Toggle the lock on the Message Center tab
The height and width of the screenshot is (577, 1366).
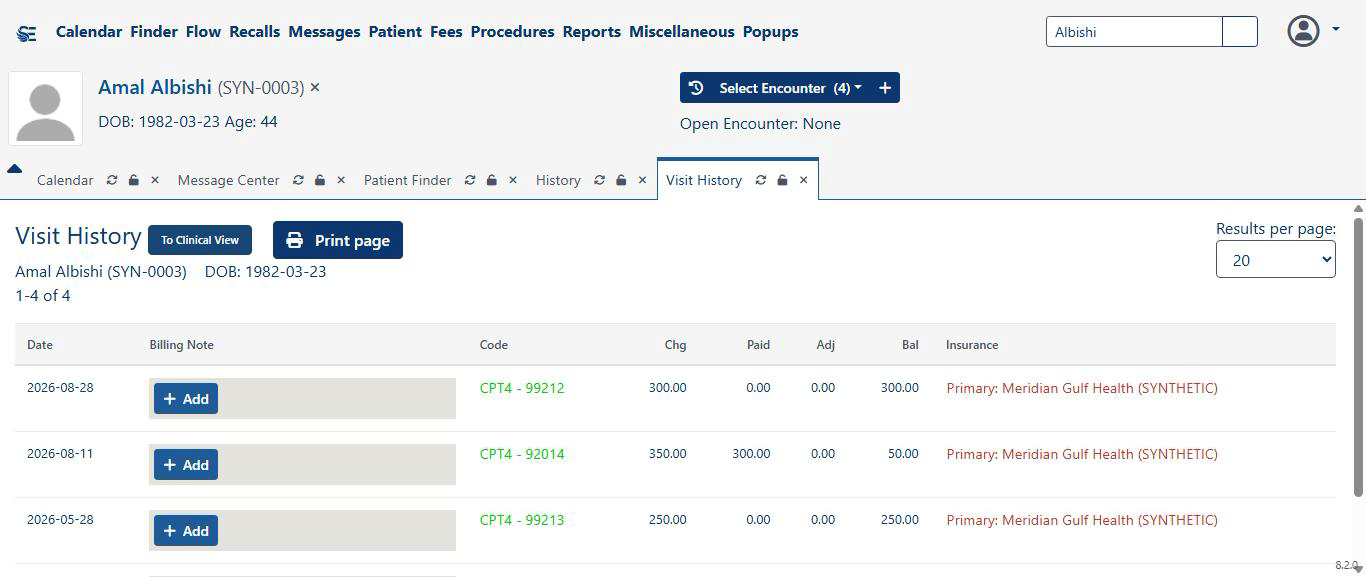(320, 180)
